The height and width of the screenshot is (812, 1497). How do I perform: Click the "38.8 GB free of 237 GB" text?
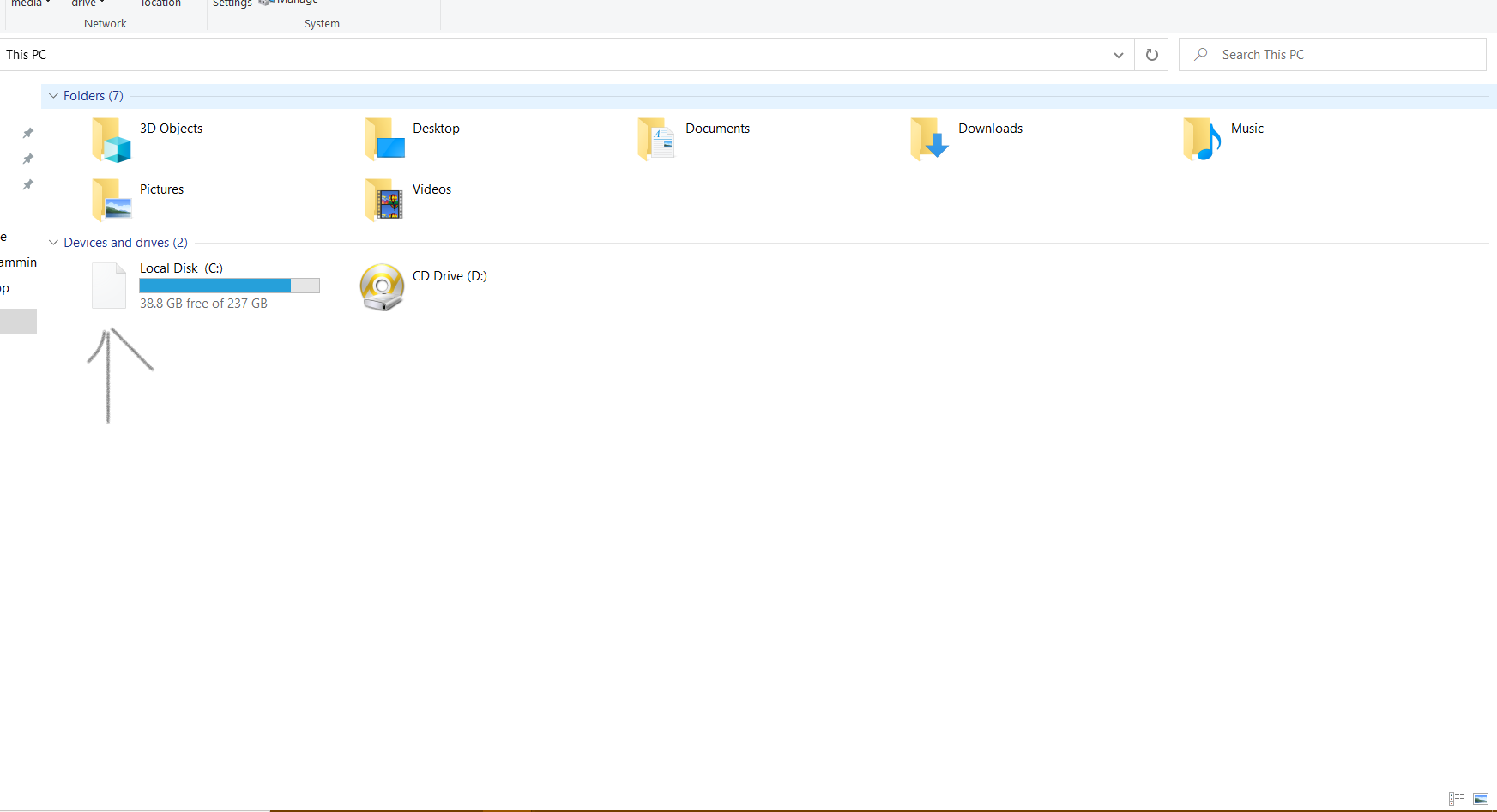tap(203, 304)
